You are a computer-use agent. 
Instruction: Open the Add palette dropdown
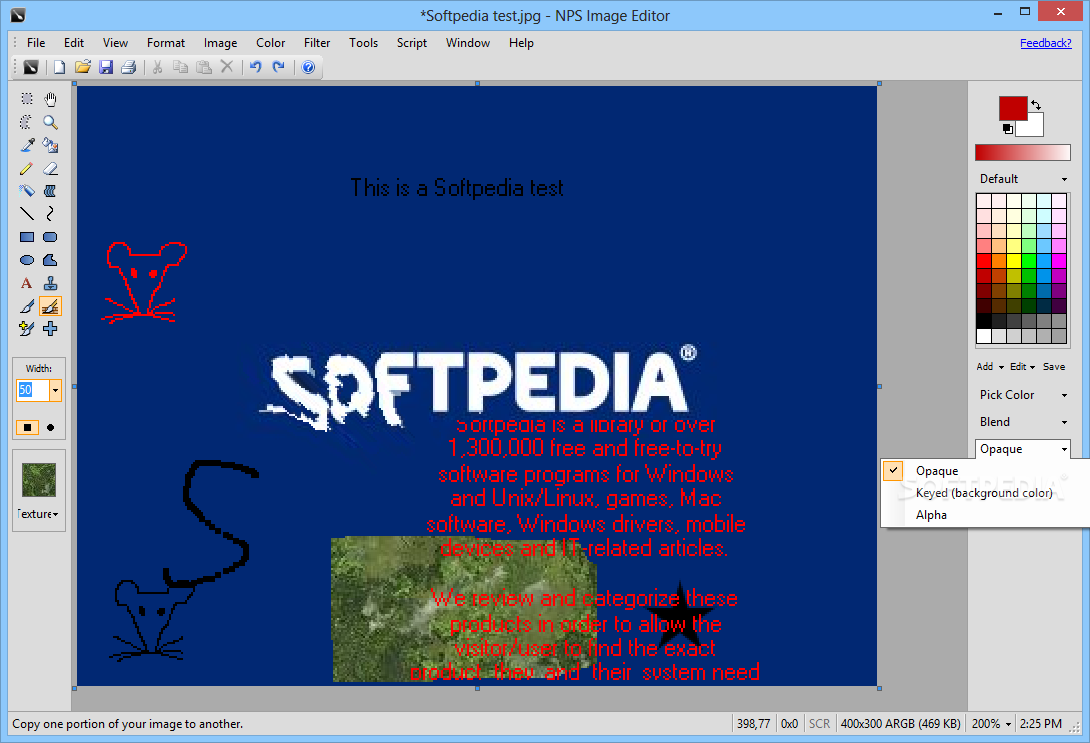(x=990, y=366)
